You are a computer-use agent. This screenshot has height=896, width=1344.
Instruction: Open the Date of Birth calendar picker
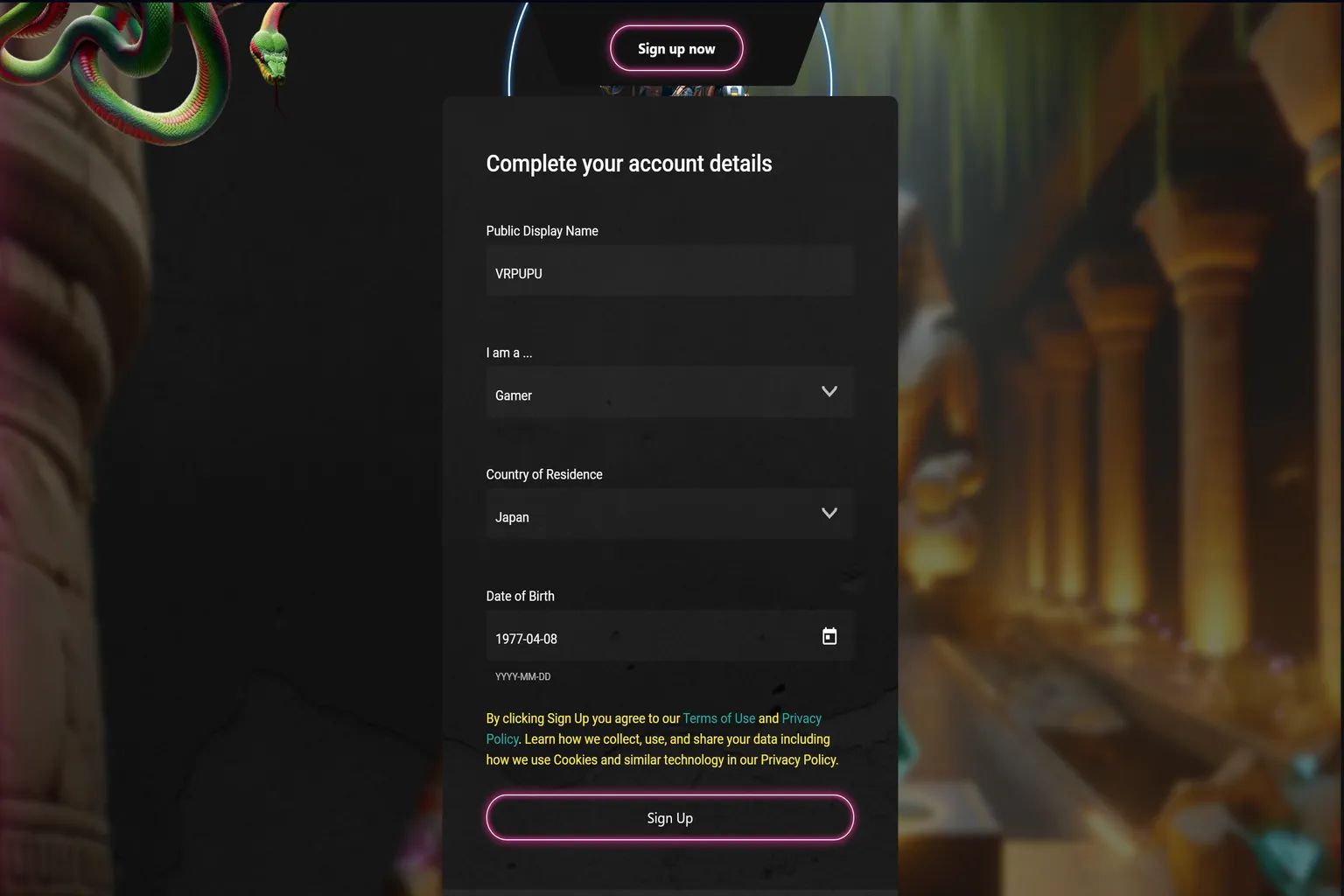(829, 636)
